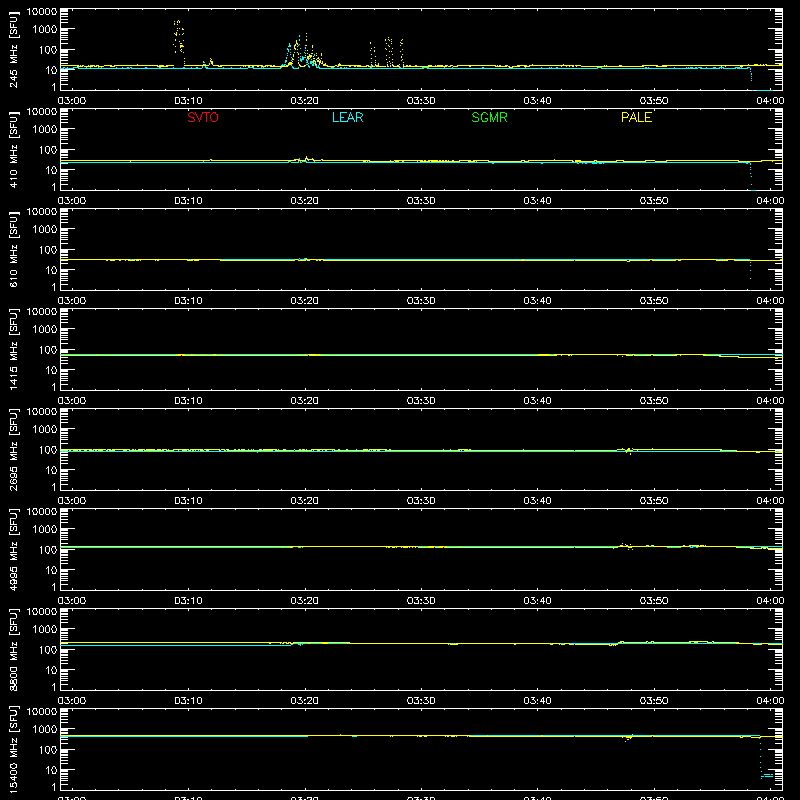Click the 1000 tick of 410 MHz panel
This screenshot has width=800, height=800.
(x=45, y=130)
